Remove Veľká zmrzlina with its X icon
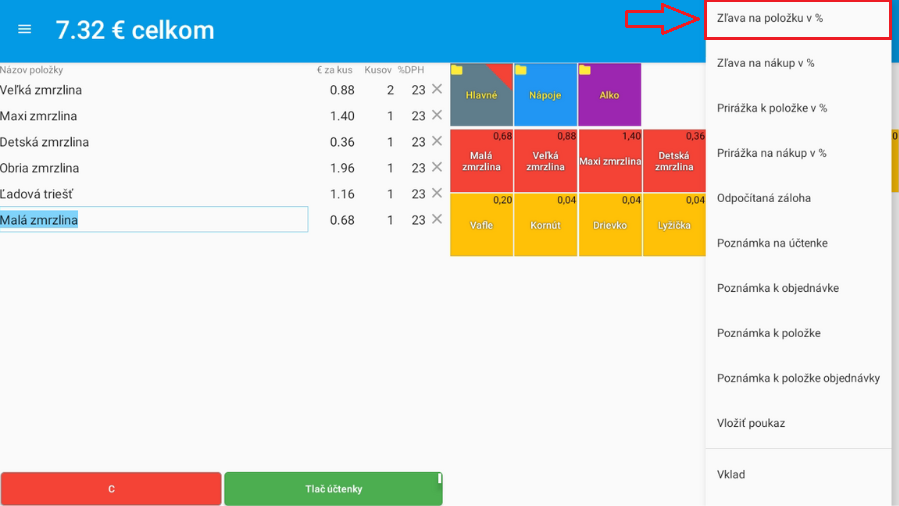899x506 pixels. tap(436, 90)
